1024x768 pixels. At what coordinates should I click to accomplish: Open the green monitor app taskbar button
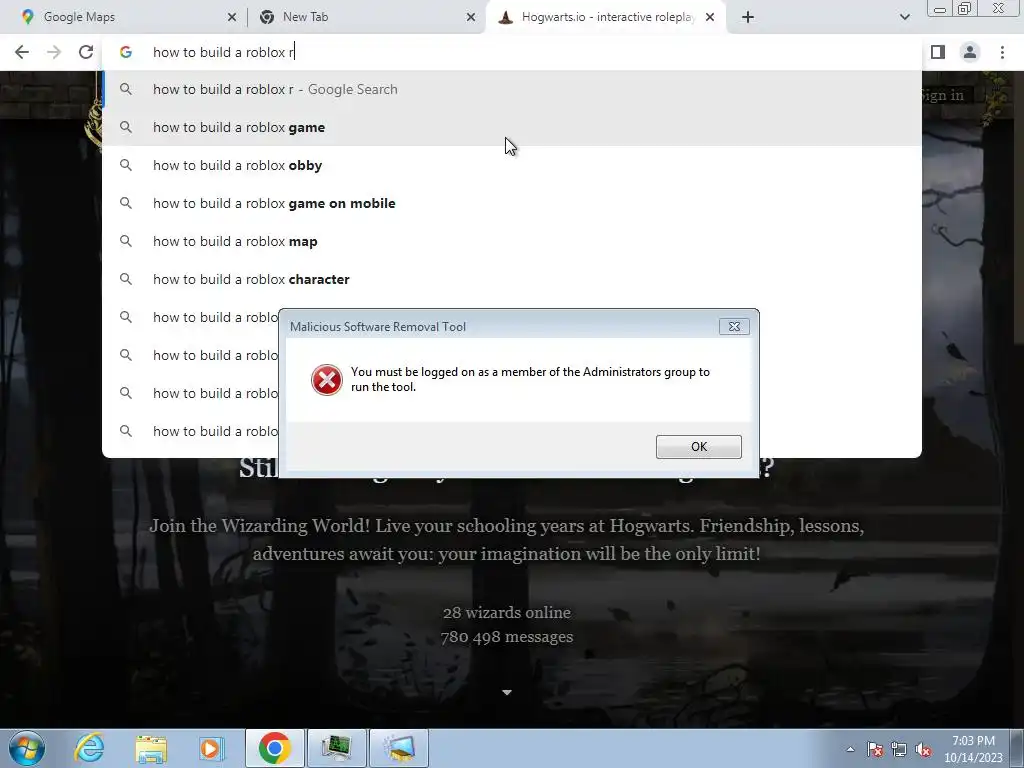click(336, 748)
